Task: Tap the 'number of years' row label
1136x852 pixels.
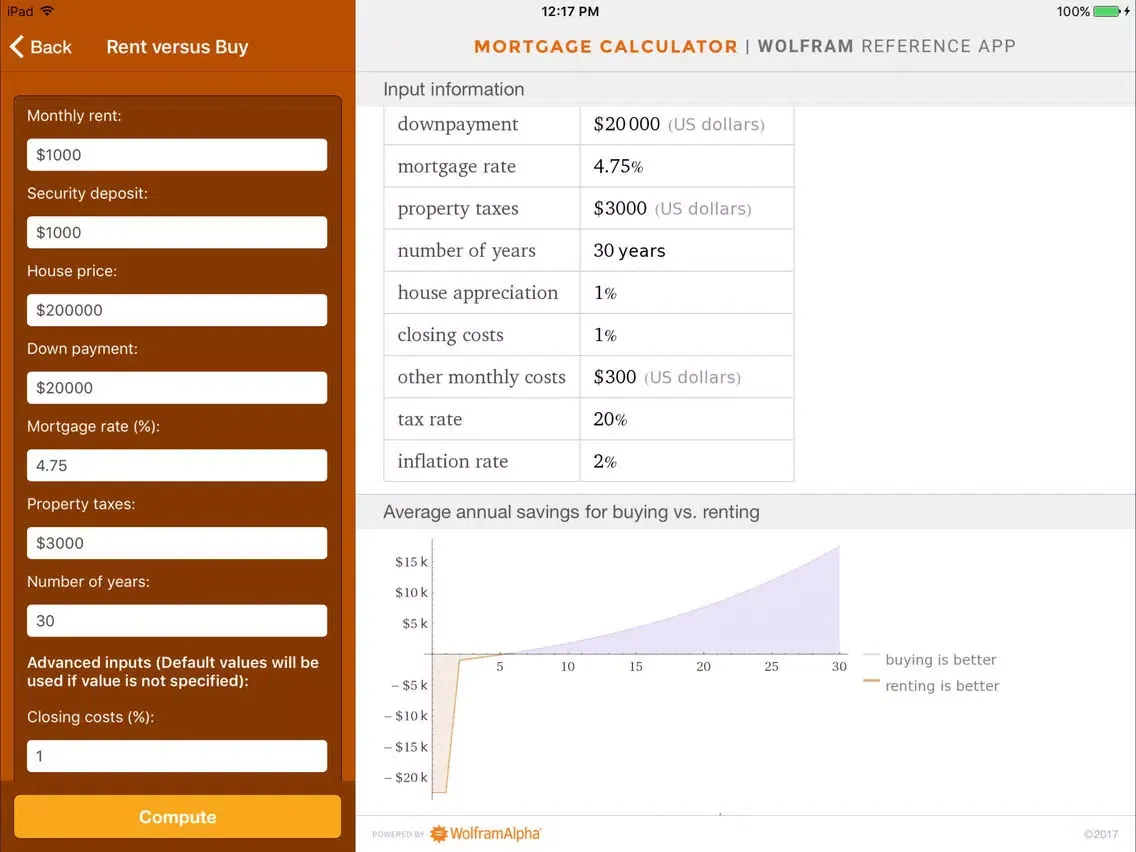Action: coord(467,251)
